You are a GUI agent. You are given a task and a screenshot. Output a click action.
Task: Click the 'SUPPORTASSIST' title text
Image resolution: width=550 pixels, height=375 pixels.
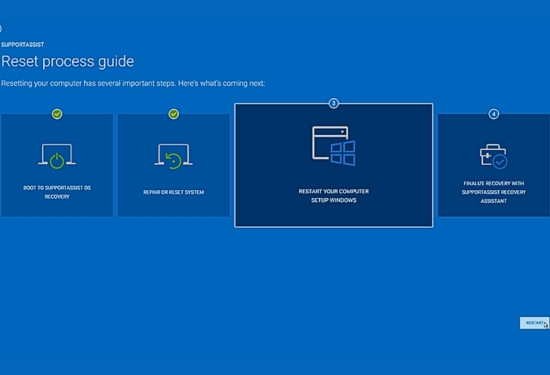[x=22, y=45]
